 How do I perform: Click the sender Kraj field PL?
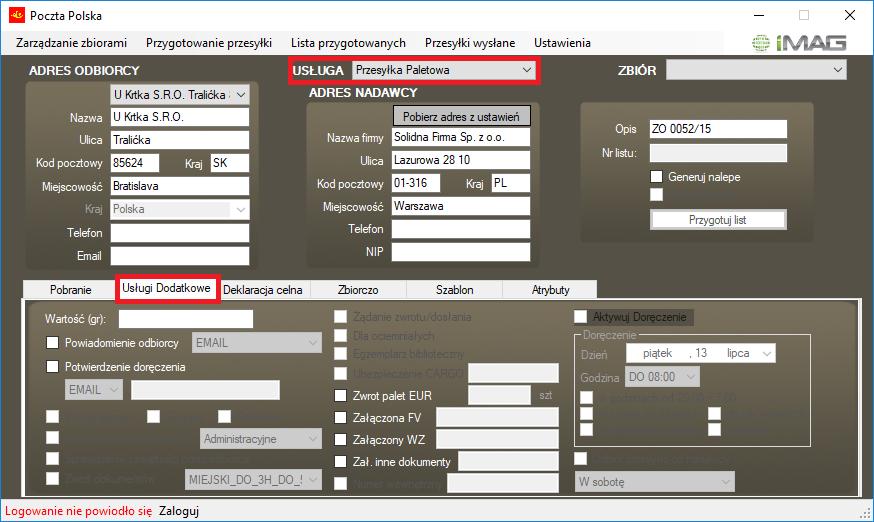point(511,183)
